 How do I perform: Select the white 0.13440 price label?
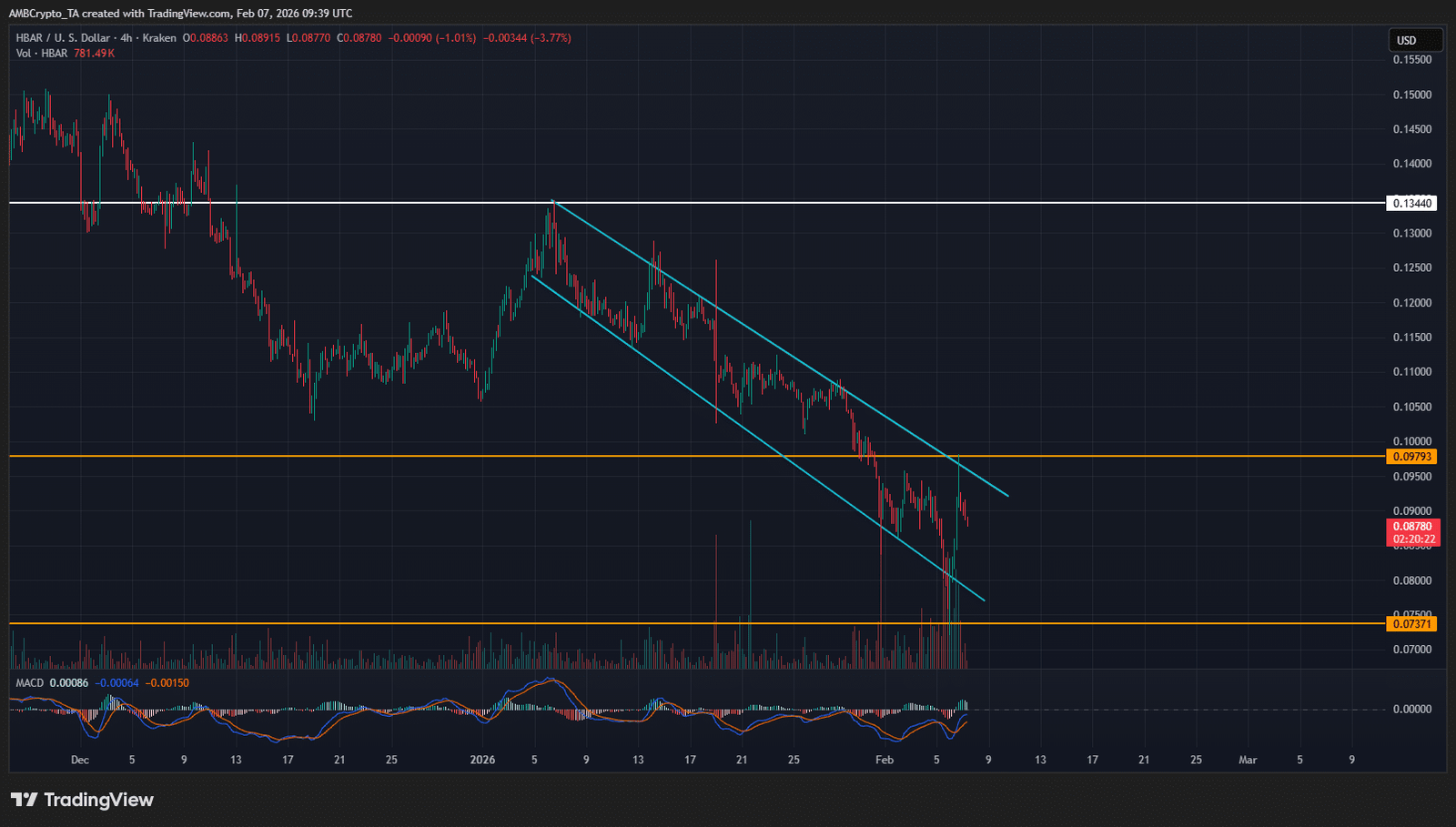[x=1411, y=203]
